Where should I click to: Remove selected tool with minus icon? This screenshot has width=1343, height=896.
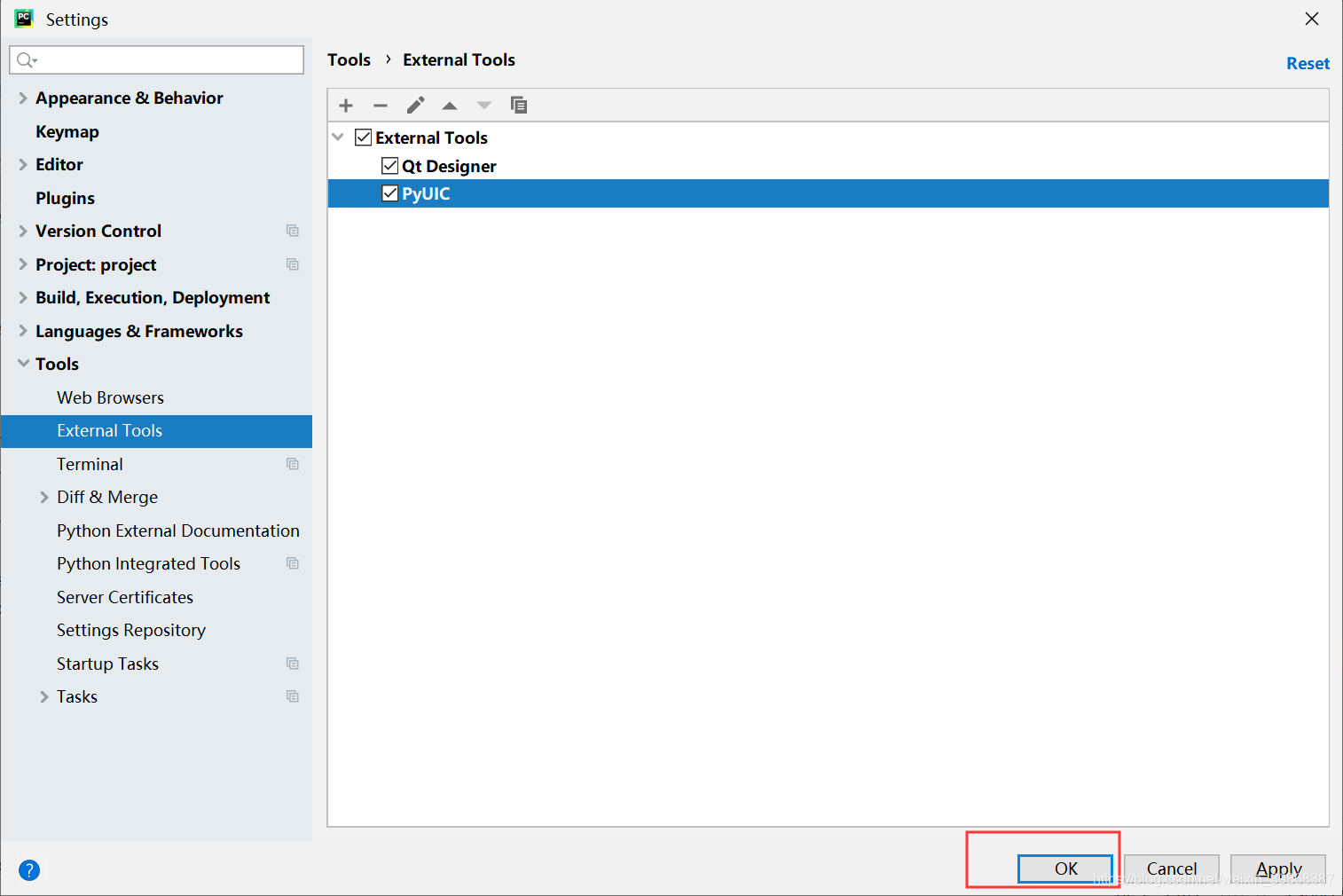[381, 106]
